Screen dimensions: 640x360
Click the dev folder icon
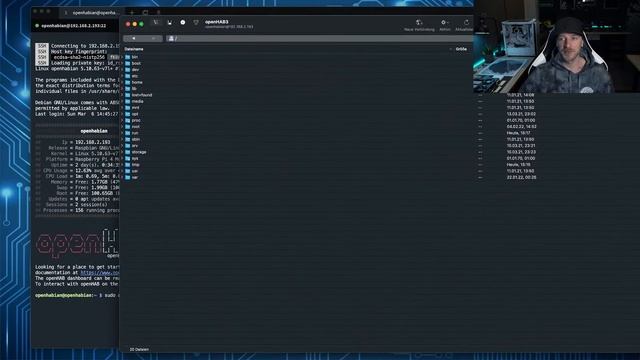click(x=128, y=70)
